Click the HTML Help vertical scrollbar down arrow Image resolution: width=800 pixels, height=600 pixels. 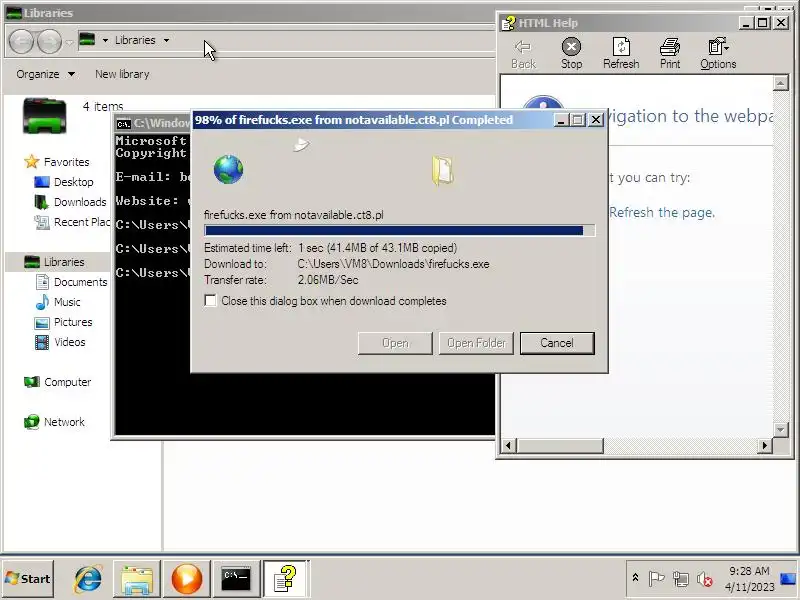[781, 430]
